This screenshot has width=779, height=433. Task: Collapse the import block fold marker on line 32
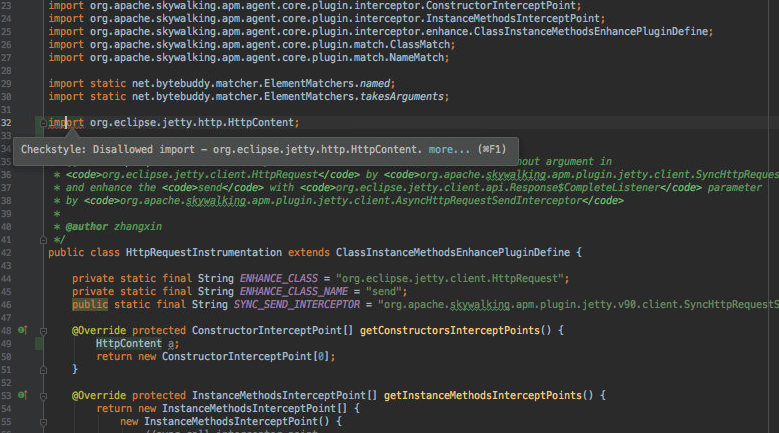point(43,123)
